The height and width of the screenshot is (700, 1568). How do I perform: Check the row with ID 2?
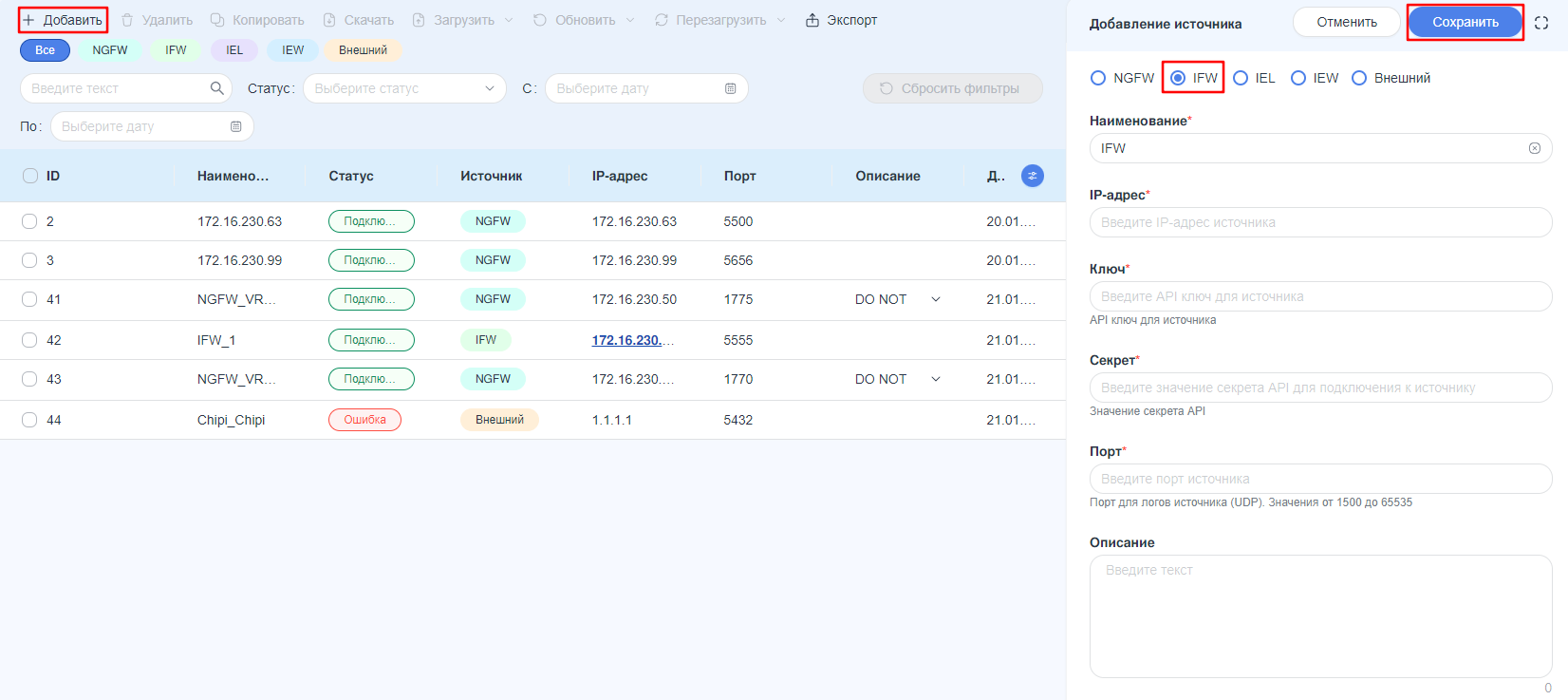[29, 221]
